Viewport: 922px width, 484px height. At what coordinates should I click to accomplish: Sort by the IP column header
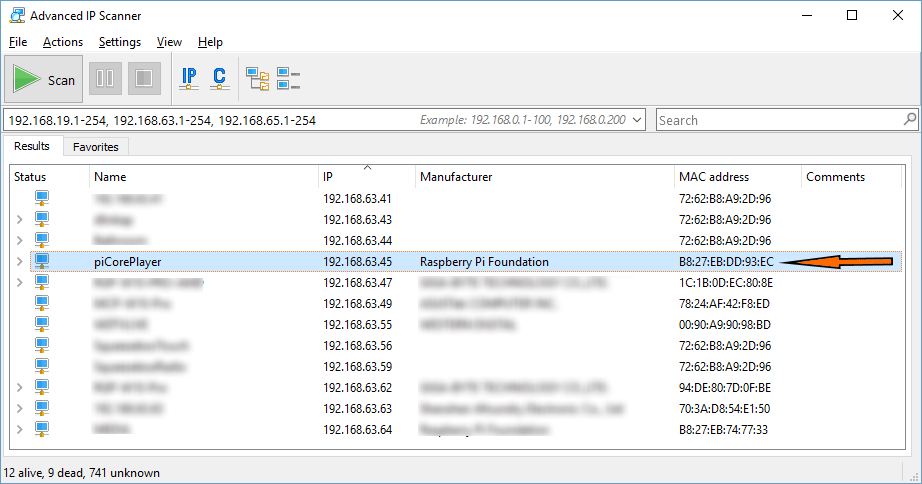coord(367,177)
